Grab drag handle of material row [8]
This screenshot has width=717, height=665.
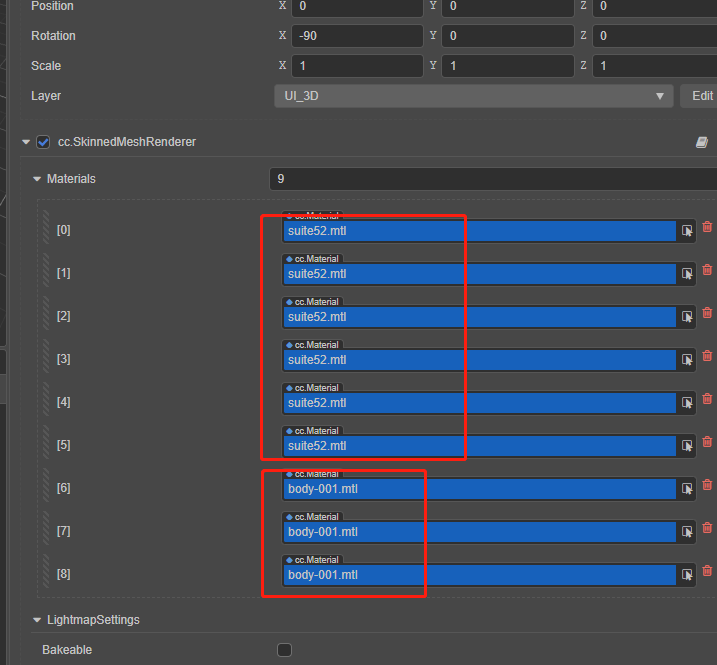[x=46, y=571]
